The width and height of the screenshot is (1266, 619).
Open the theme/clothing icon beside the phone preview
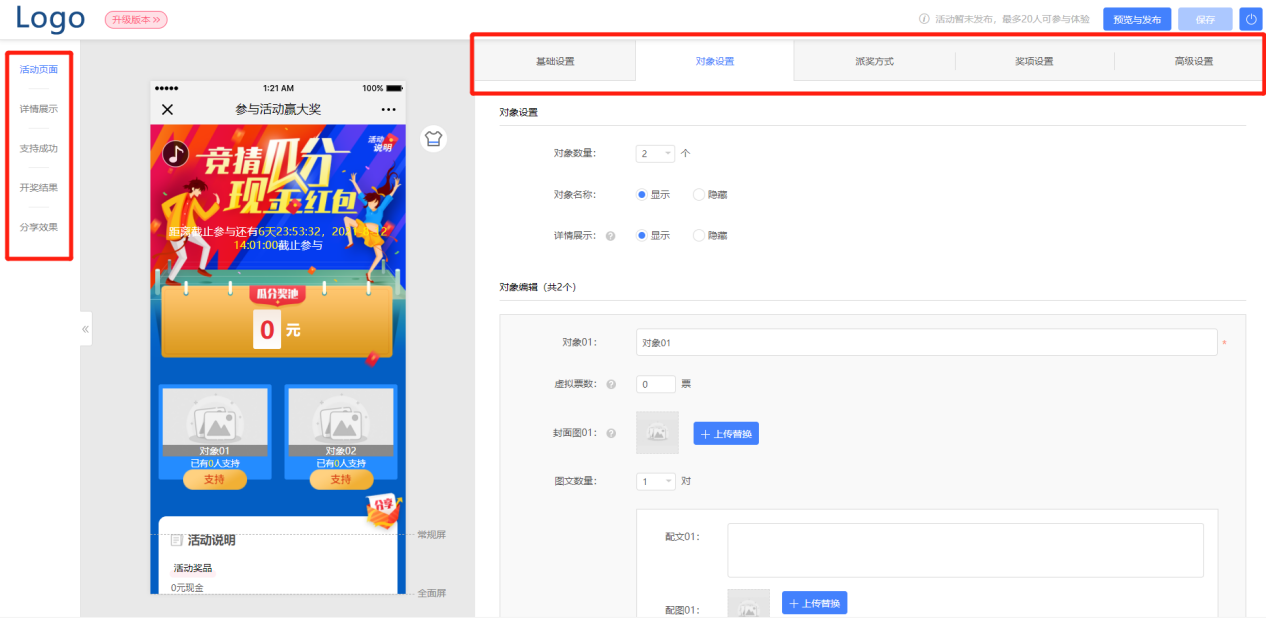(433, 139)
